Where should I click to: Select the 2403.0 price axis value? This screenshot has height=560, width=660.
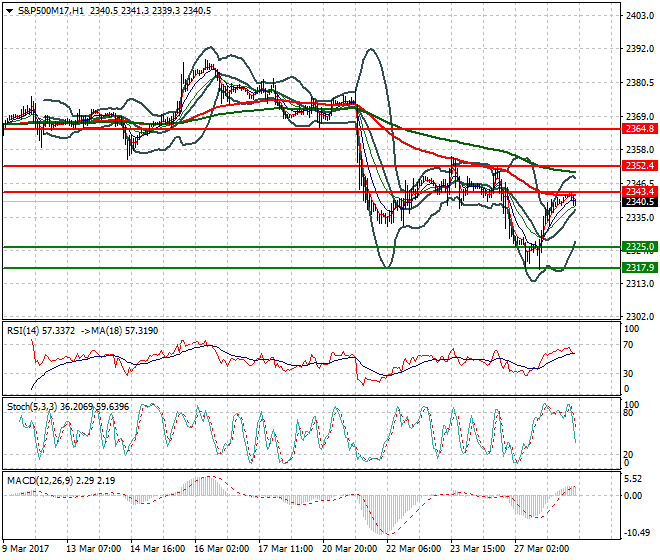[640, 16]
